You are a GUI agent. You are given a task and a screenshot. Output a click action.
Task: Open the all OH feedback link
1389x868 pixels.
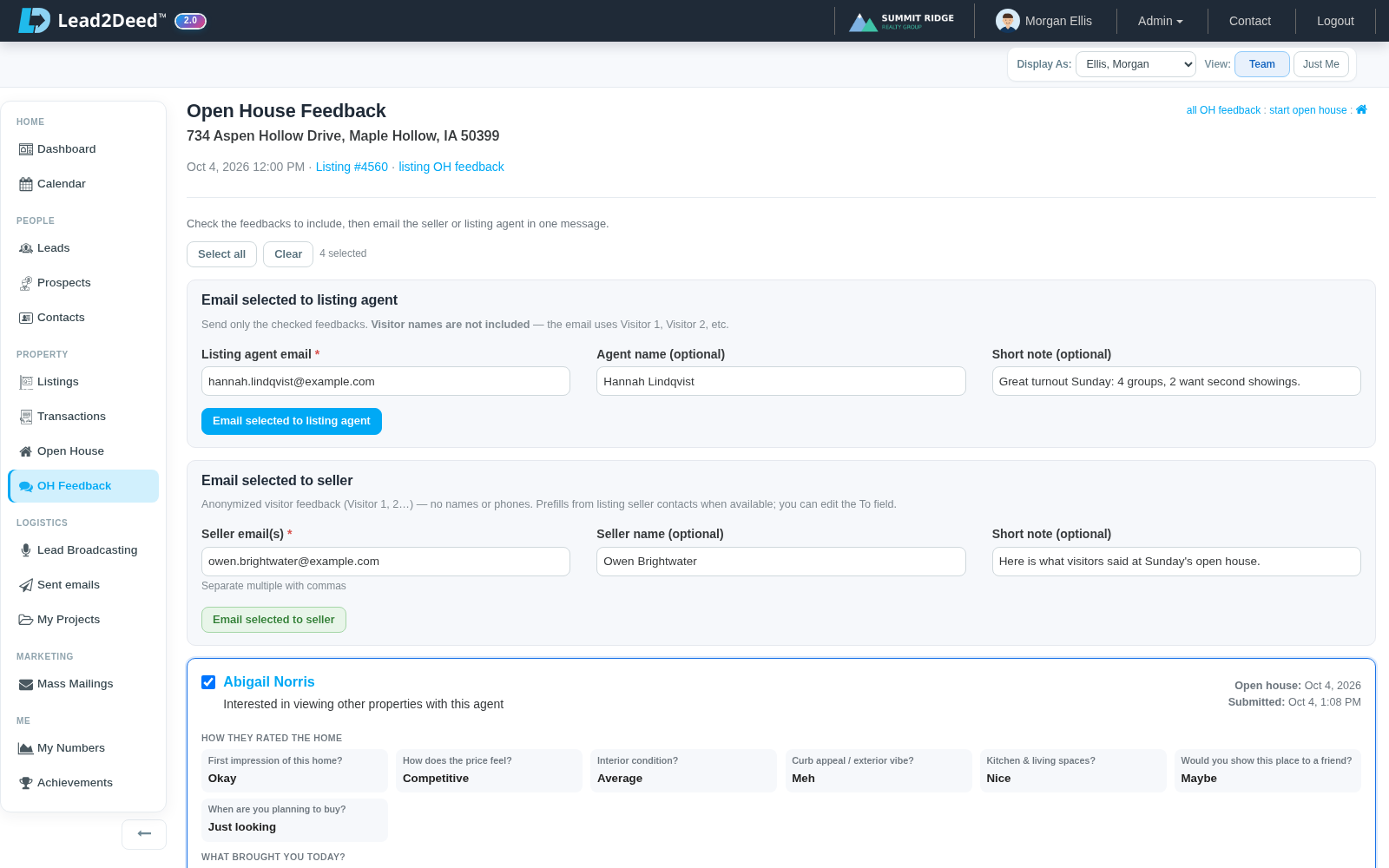[1223, 110]
